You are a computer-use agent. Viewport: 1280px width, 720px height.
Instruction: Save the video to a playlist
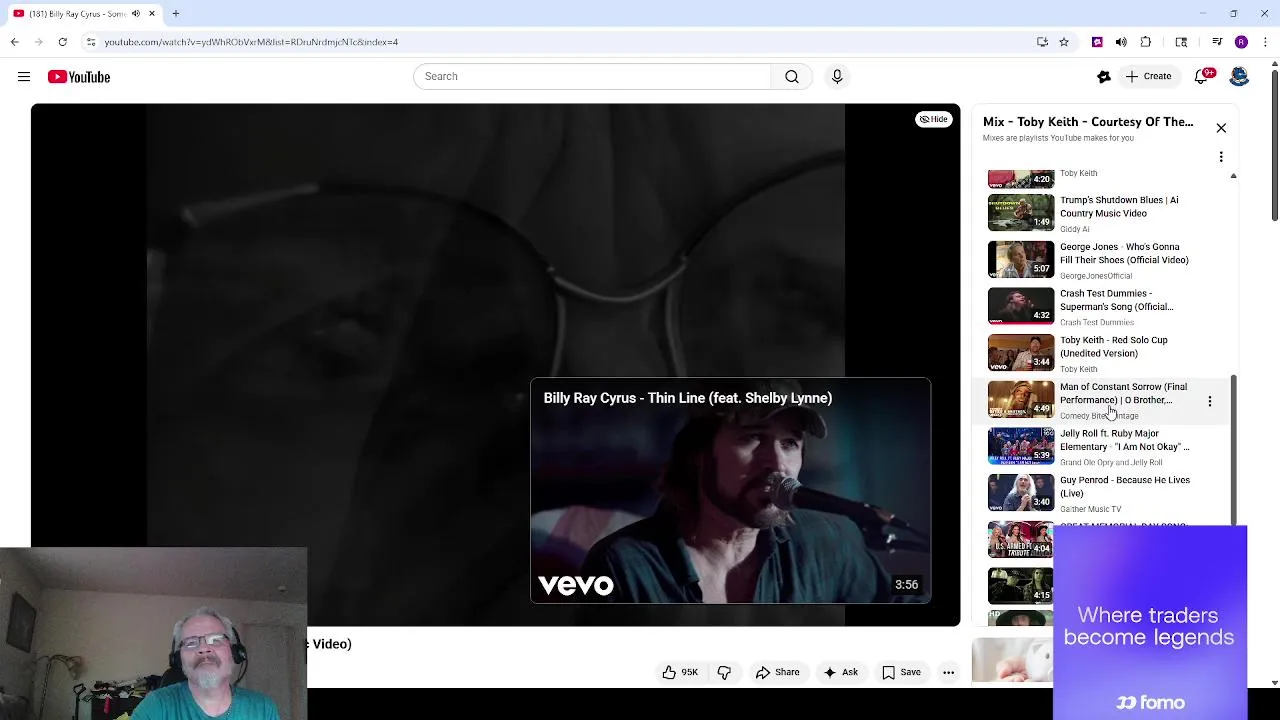pos(901,673)
